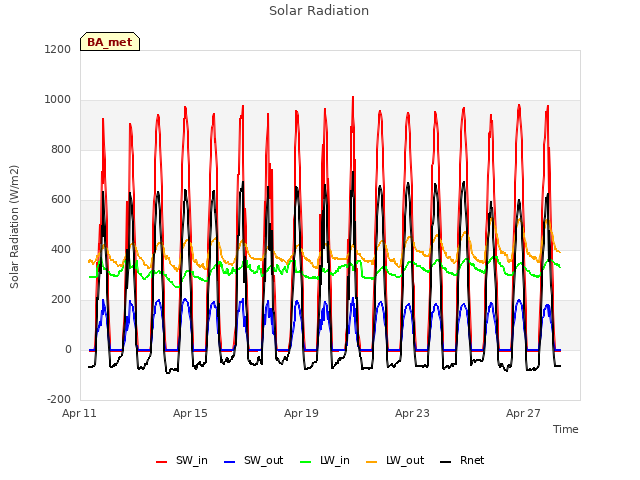Click the Solar Radiation chart title

click(x=319, y=11)
